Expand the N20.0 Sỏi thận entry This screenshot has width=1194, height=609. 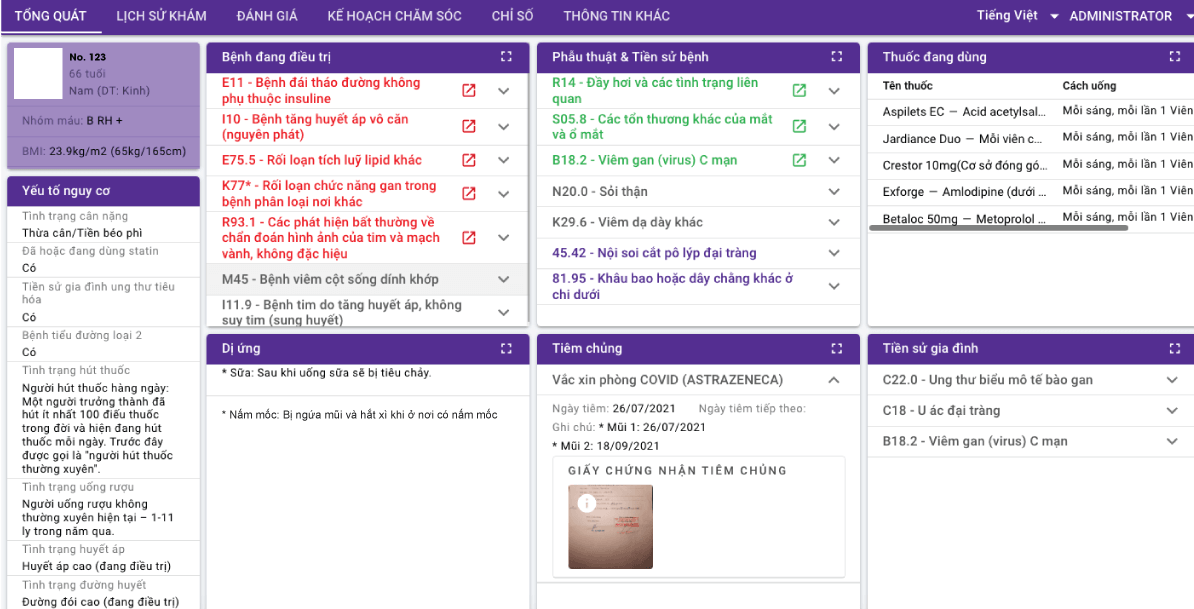tap(834, 192)
